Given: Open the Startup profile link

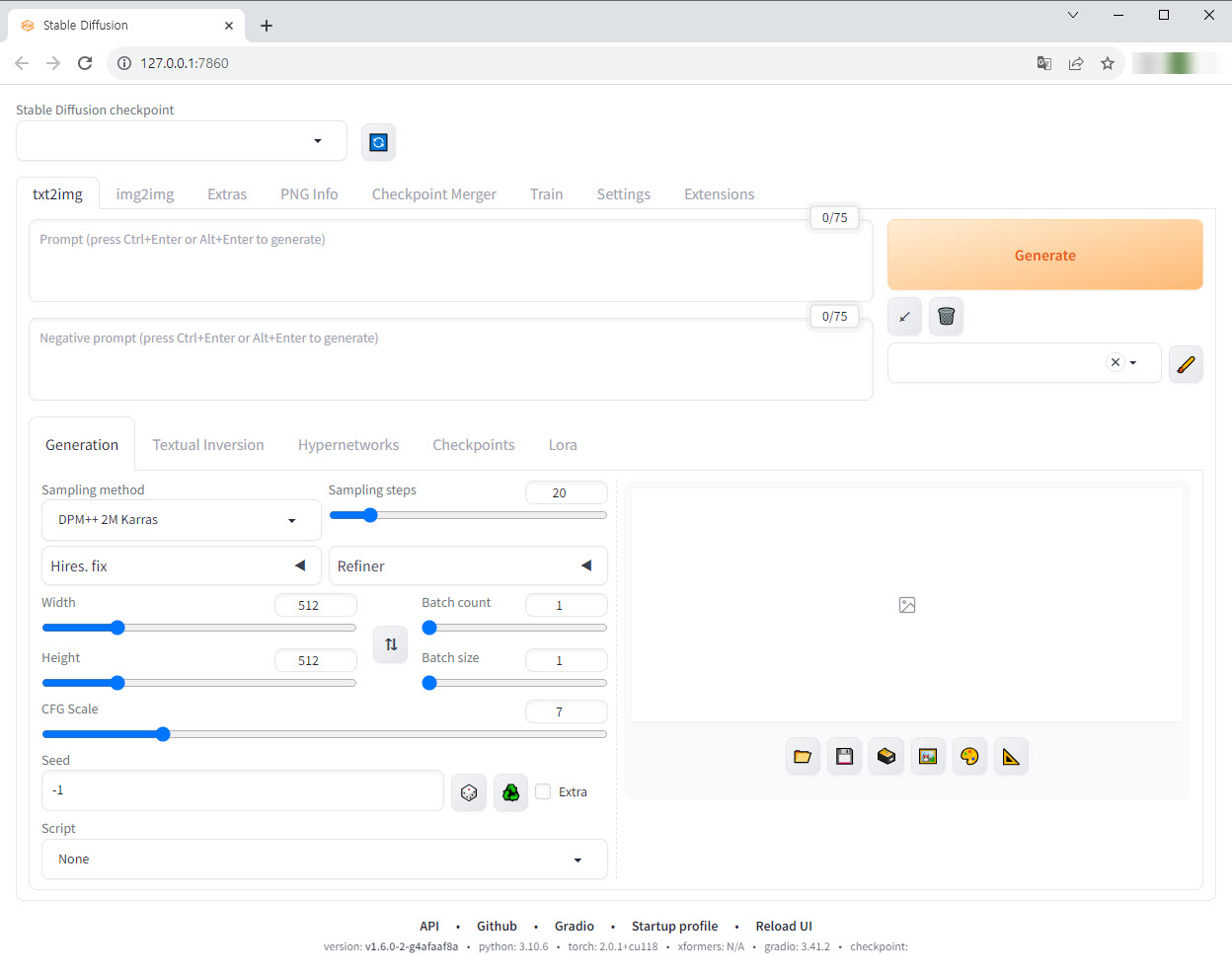Looking at the screenshot, I should pos(675,926).
